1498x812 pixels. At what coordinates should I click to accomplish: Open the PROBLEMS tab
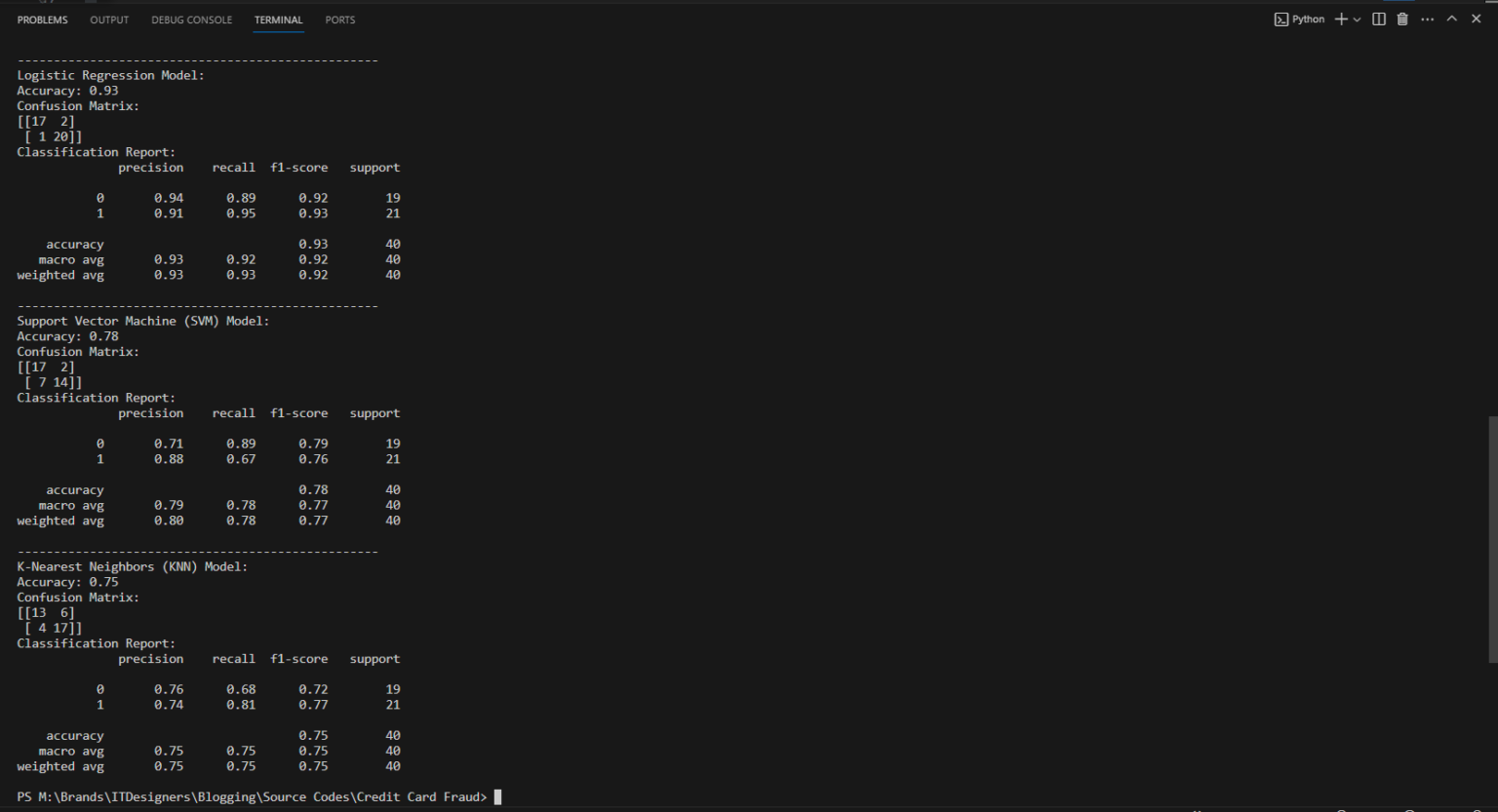42,19
